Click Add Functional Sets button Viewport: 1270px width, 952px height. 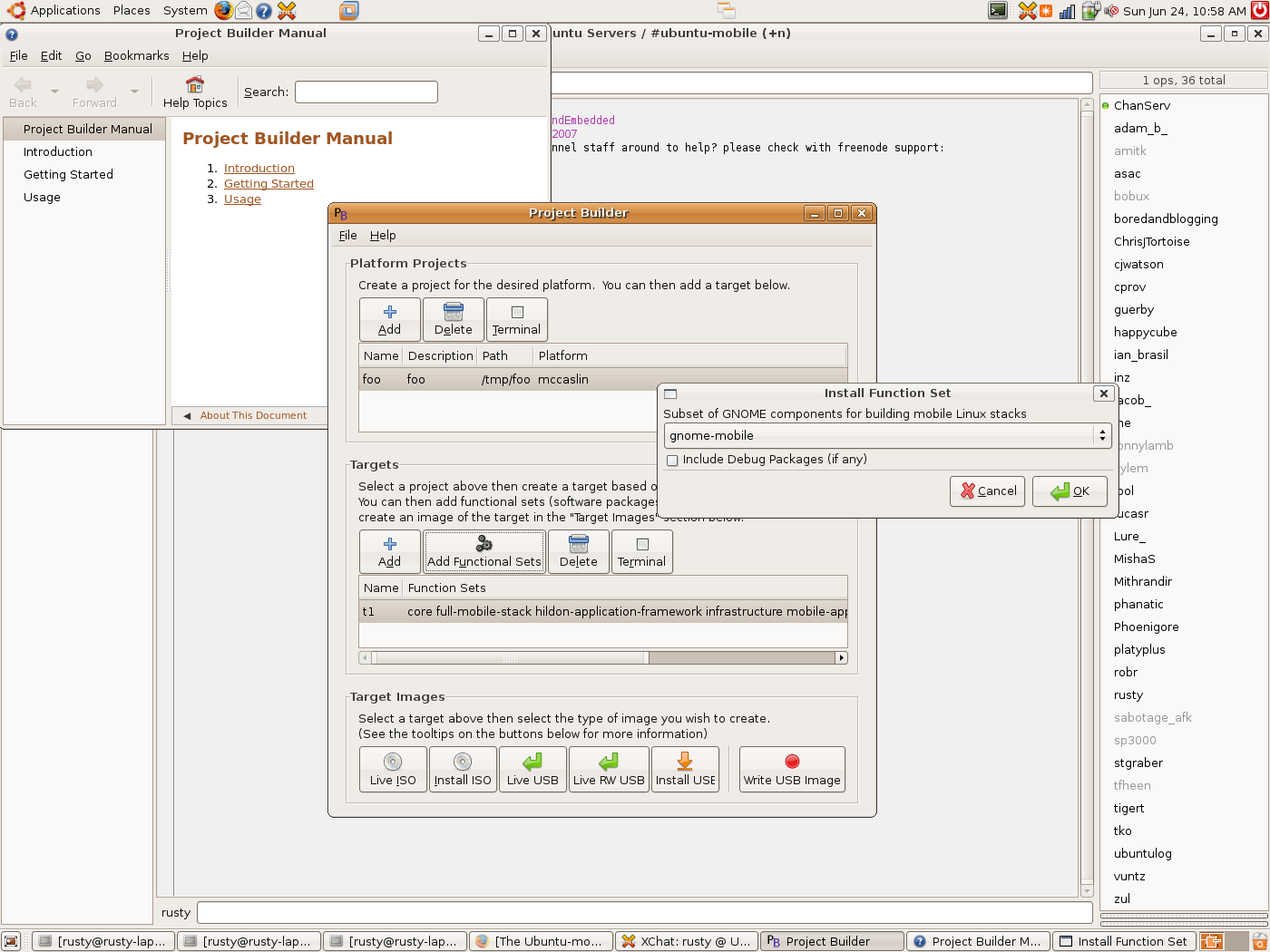[484, 551]
